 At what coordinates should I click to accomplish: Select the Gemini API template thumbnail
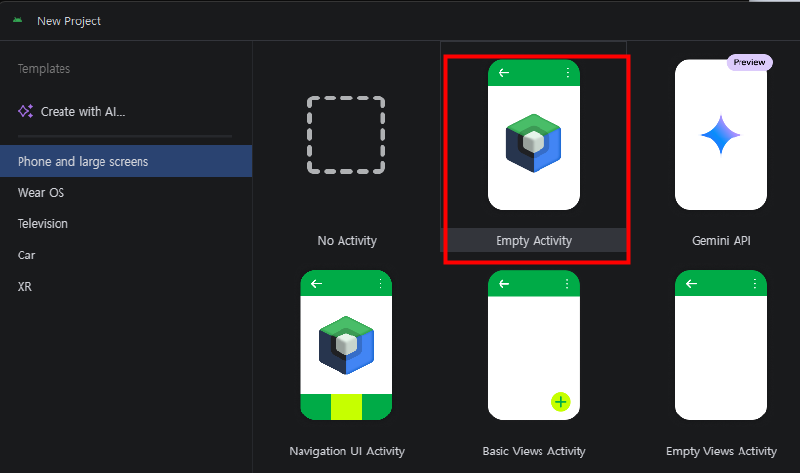pos(720,135)
